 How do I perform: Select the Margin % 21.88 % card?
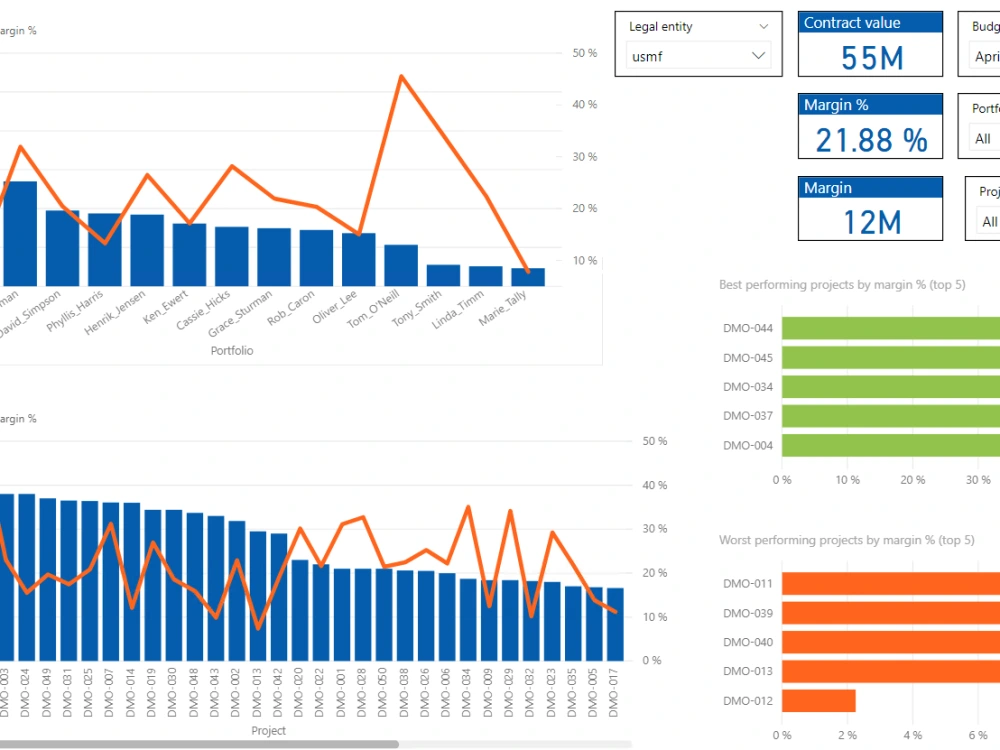(871, 126)
